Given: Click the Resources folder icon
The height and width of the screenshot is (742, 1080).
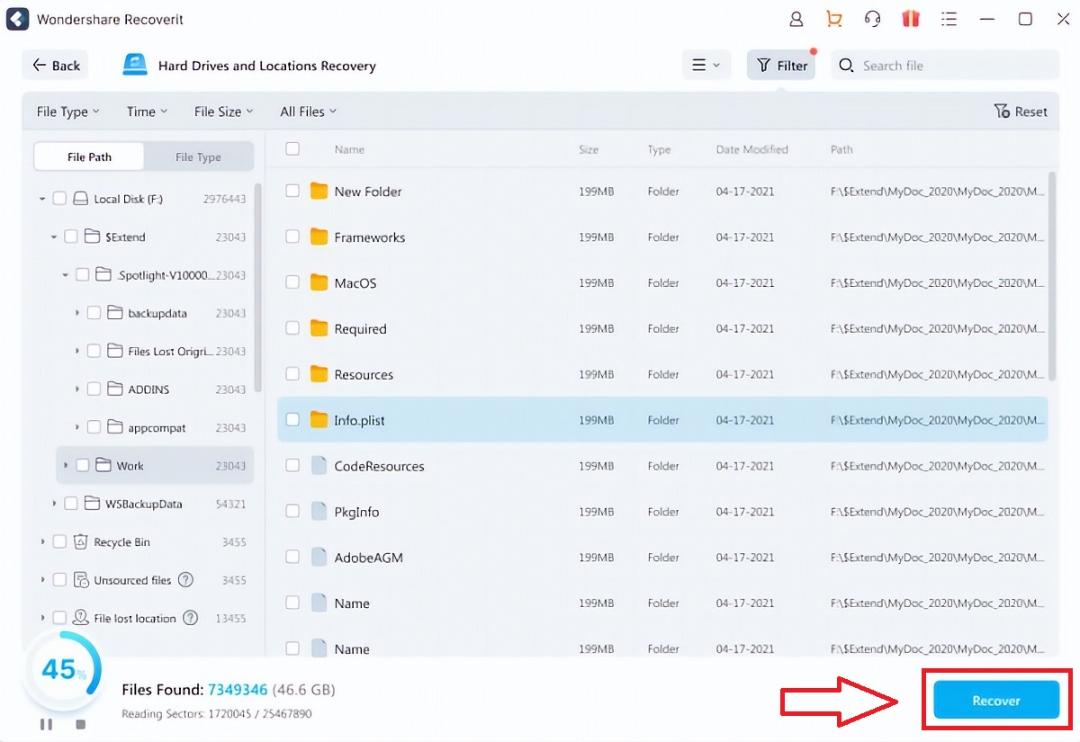Looking at the screenshot, I should click(x=318, y=374).
